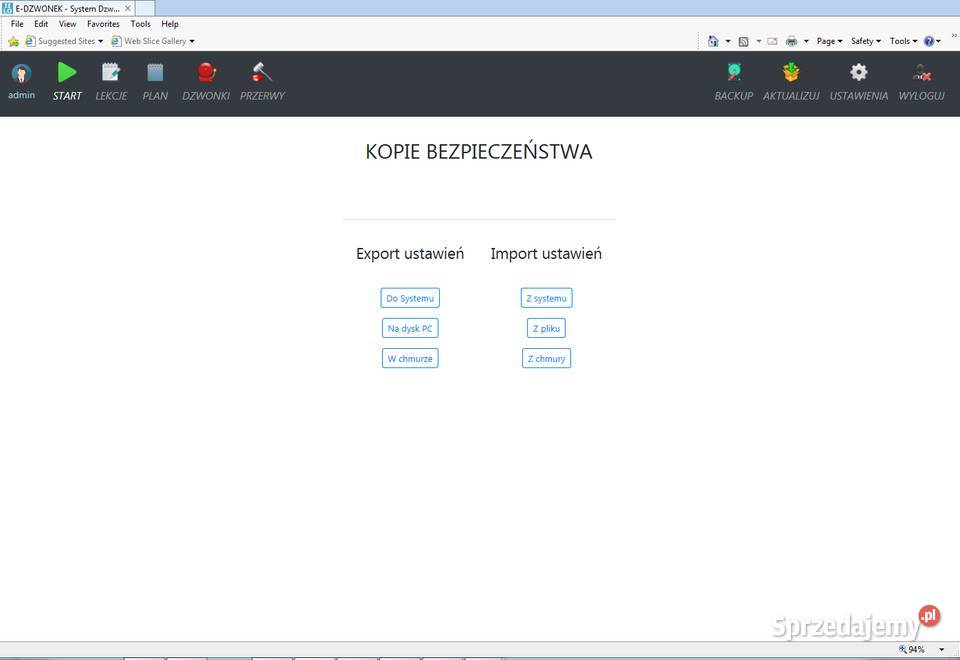Open the LEKCJE lessons section
Image resolution: width=960 pixels, height=660 pixels.
[x=111, y=73]
